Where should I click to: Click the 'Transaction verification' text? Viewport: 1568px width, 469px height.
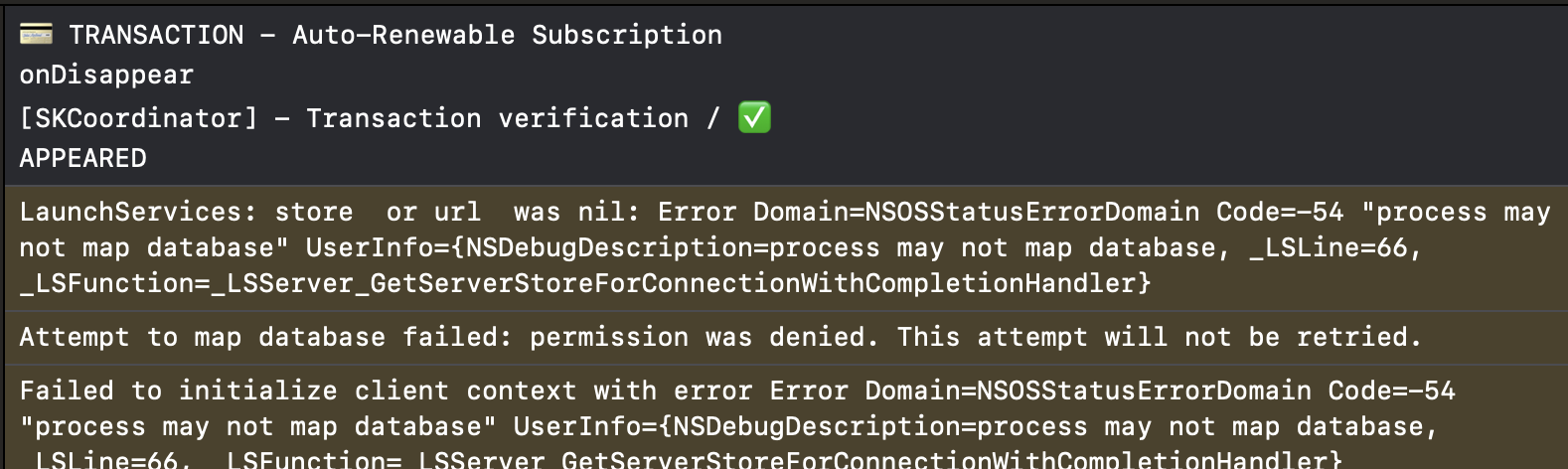(497, 119)
